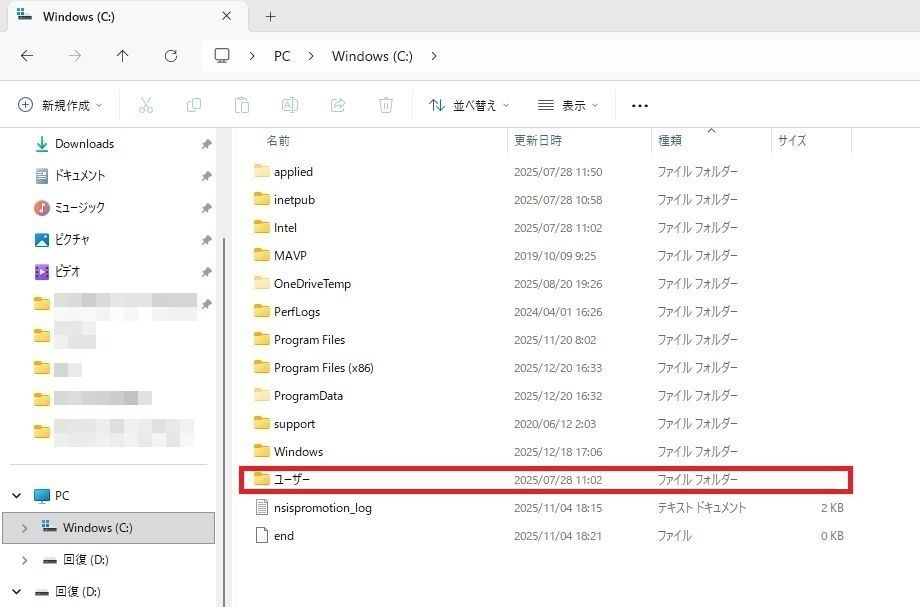Select the ユーザー folder
The height and width of the screenshot is (607, 920).
pos(292,480)
